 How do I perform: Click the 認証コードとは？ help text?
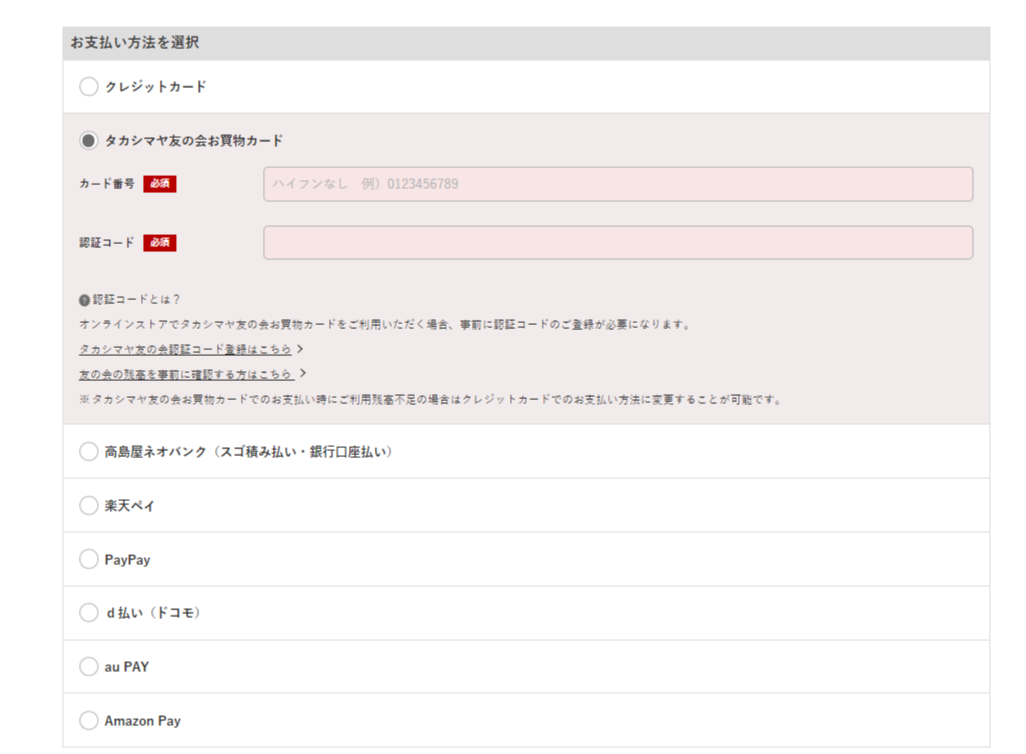[136, 300]
